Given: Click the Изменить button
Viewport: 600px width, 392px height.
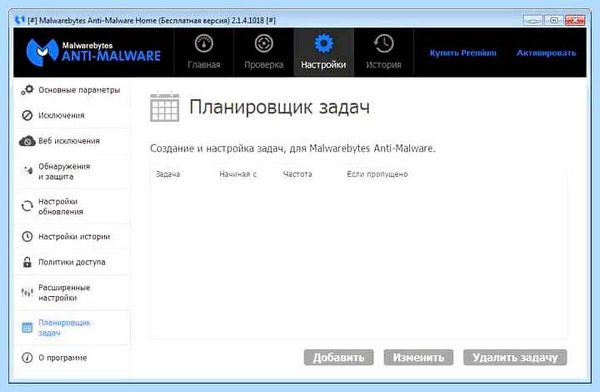Looking at the screenshot, I should (419, 358).
